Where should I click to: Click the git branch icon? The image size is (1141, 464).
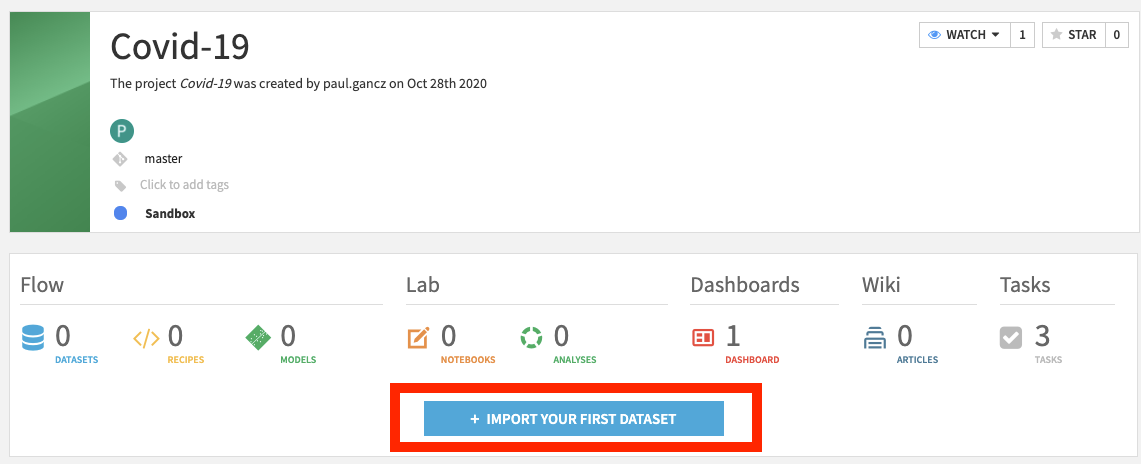(x=120, y=159)
